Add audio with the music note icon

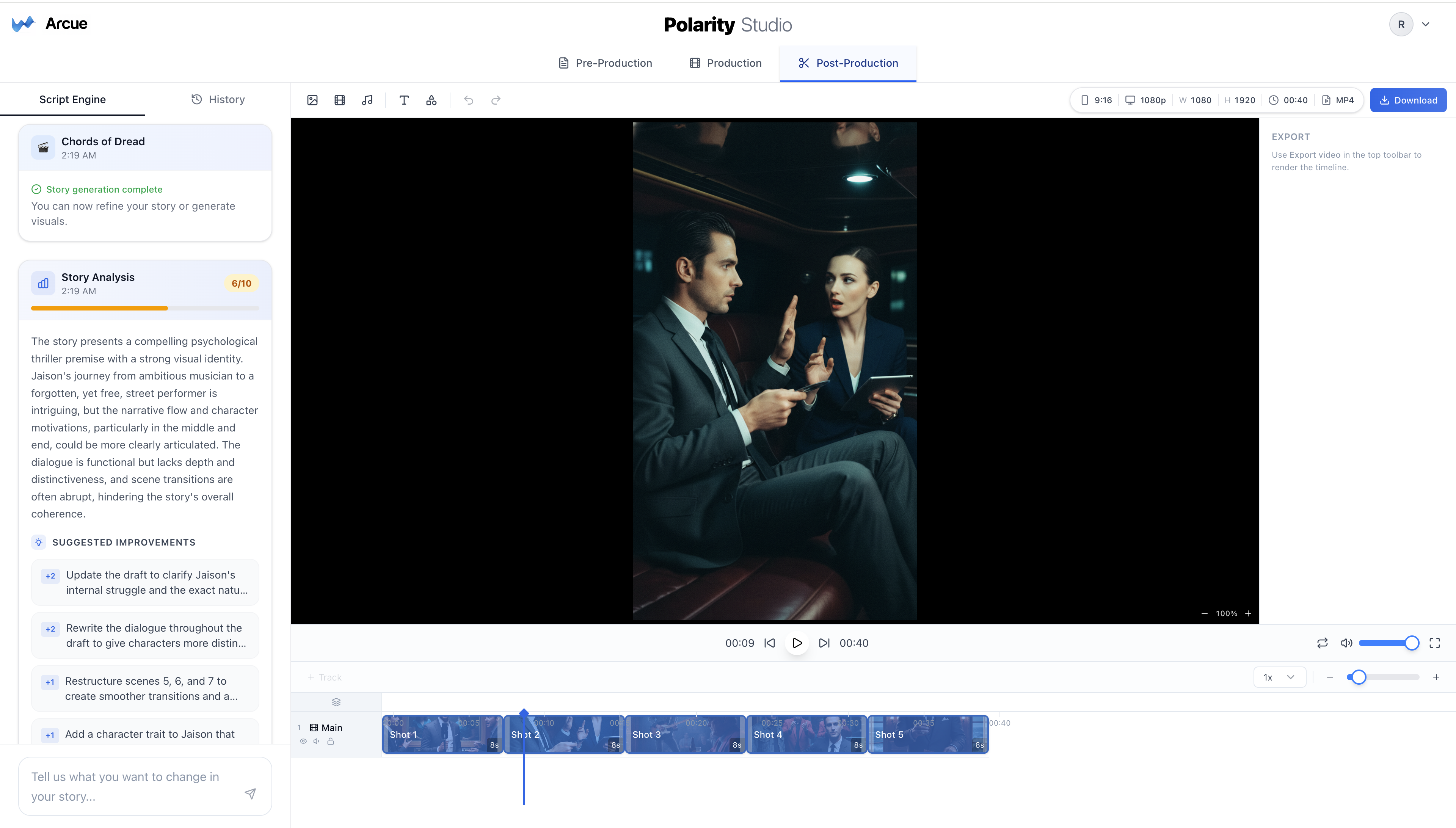367,100
